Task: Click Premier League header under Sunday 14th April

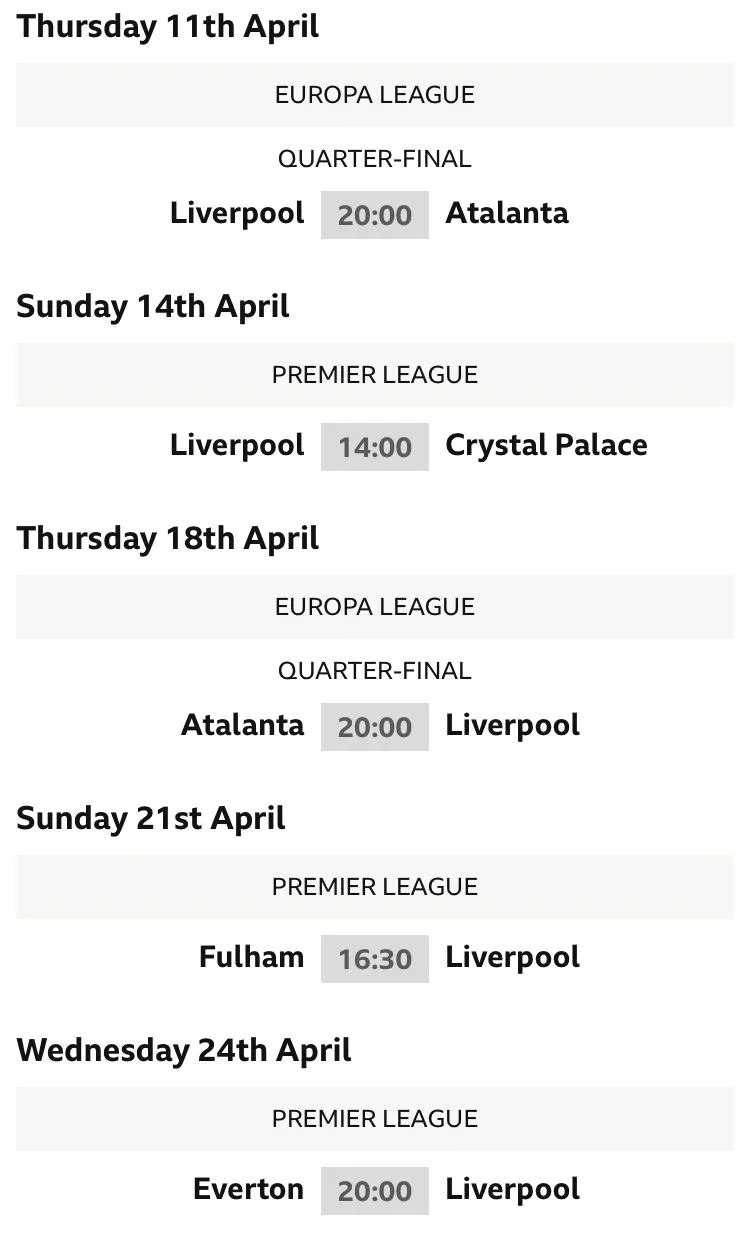Action: coord(375,375)
